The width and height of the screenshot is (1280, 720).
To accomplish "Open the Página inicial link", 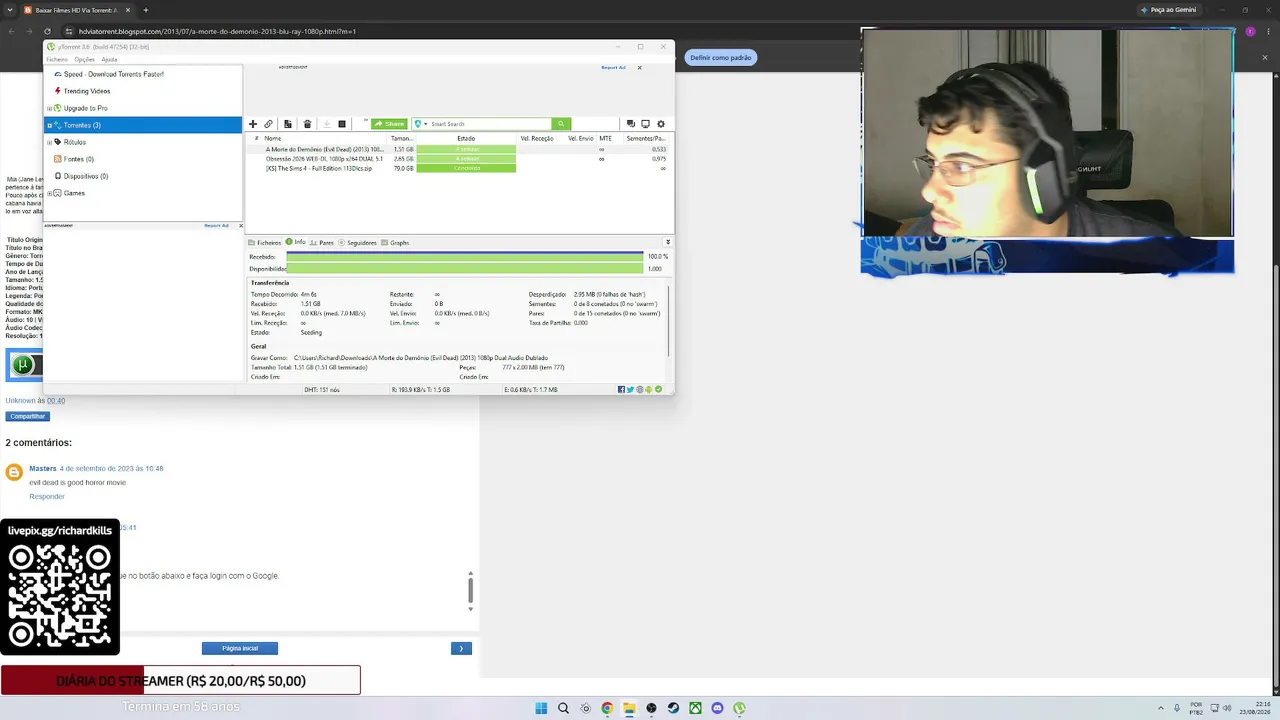I will coord(240,648).
